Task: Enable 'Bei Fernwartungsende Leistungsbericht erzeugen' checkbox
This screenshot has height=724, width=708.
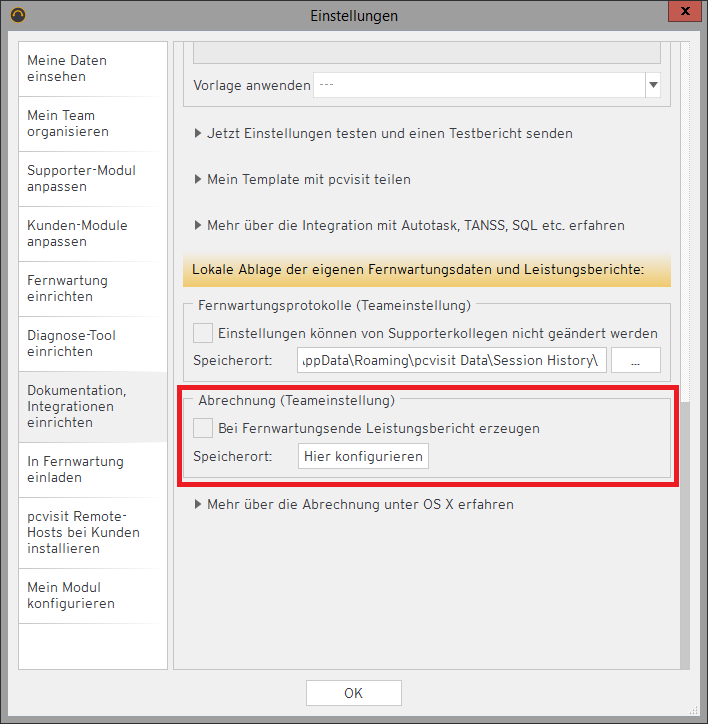Action: [203, 428]
